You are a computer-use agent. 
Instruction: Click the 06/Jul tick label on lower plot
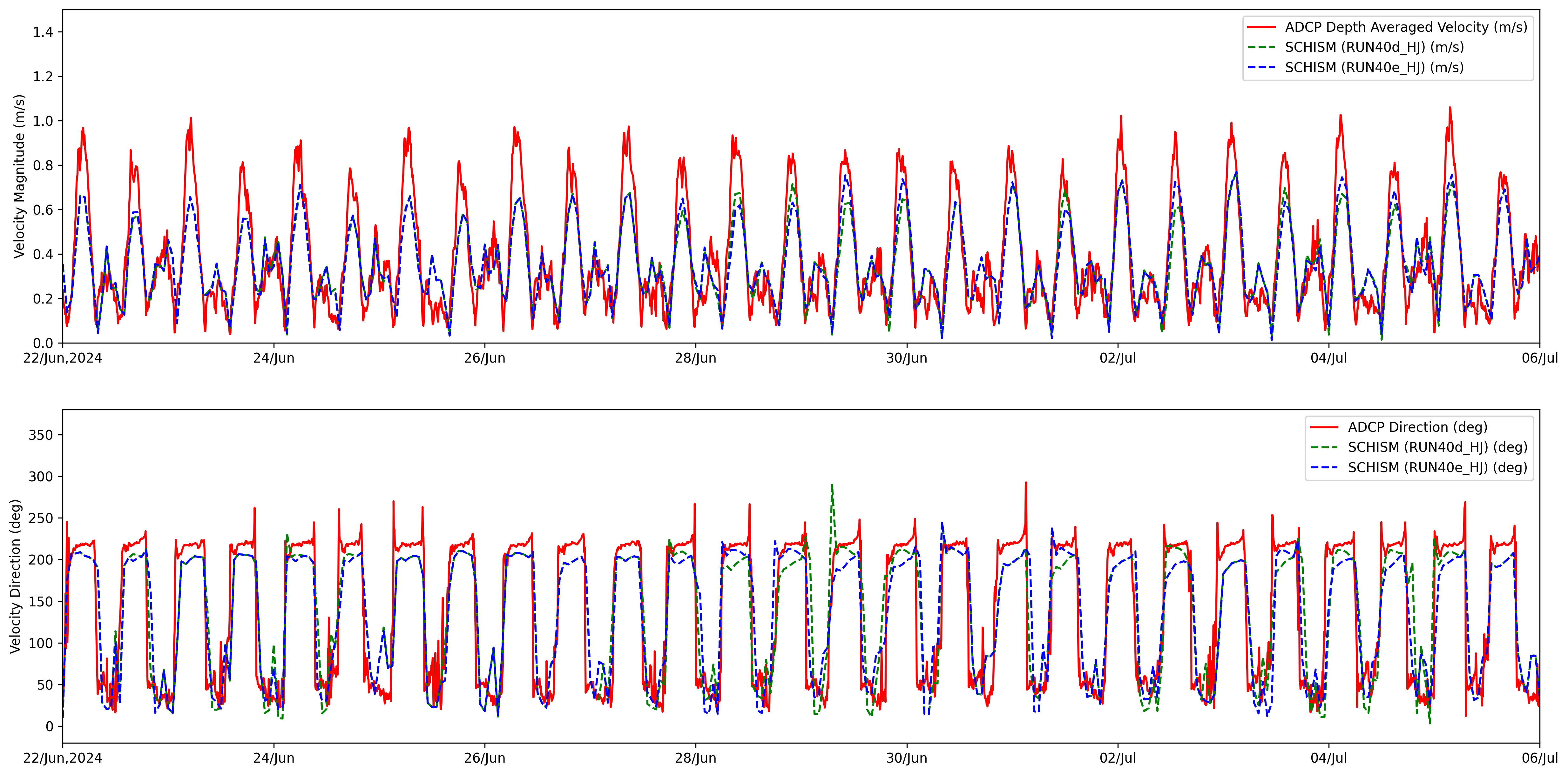tap(1539, 758)
